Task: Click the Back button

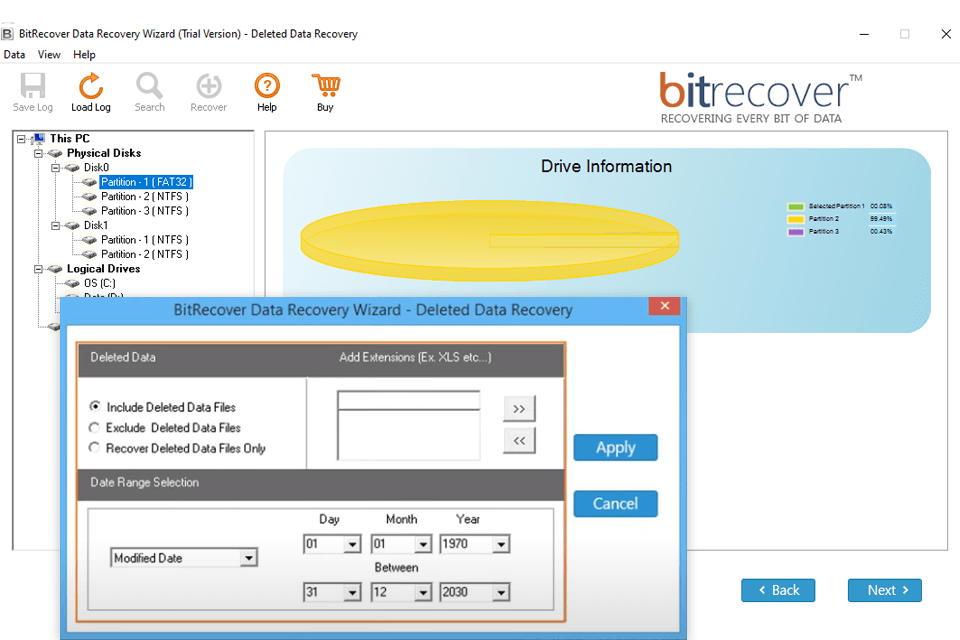Action: tap(778, 590)
